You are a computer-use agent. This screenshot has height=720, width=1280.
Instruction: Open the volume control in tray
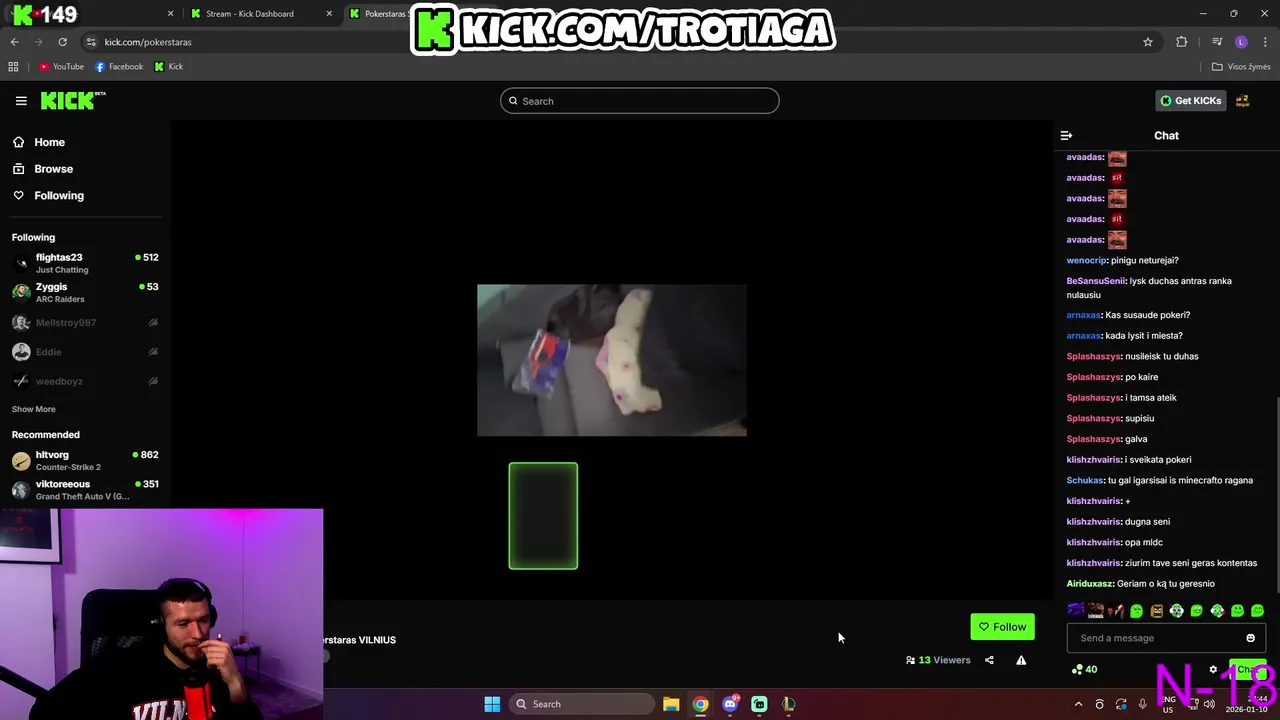pyautogui.click(x=1209, y=704)
